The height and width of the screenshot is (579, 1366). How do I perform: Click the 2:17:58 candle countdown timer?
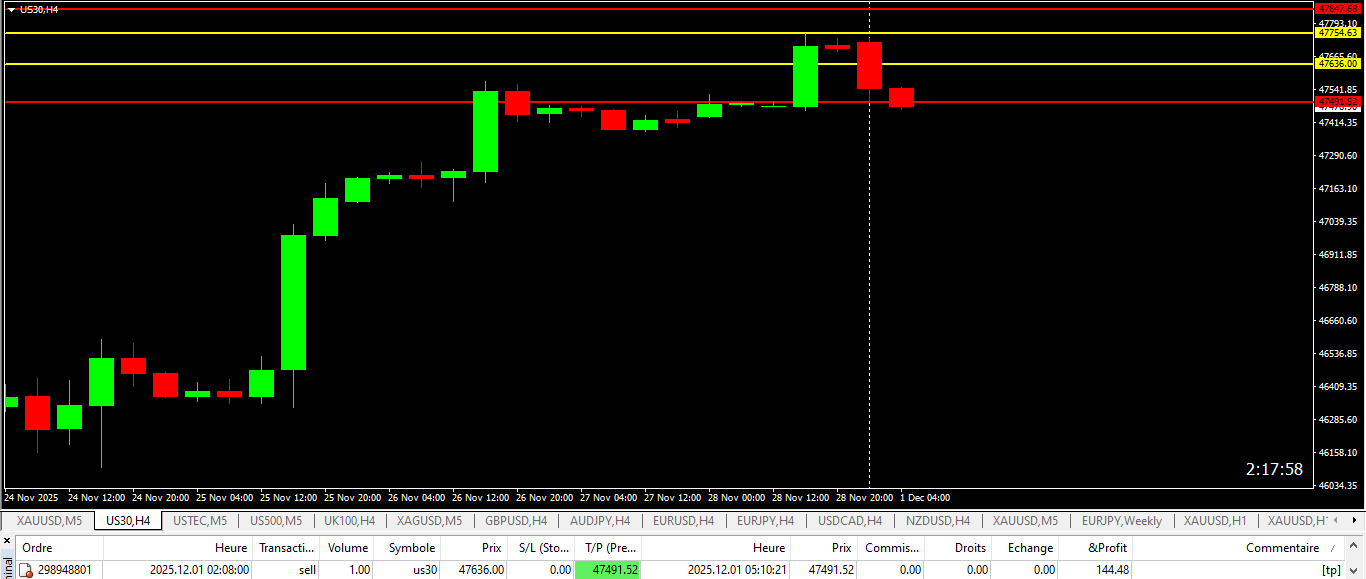tap(1274, 469)
